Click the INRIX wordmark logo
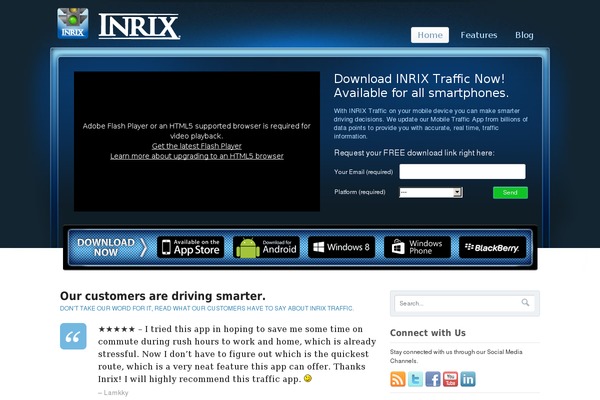The width and height of the screenshot is (600, 400). coord(139,26)
